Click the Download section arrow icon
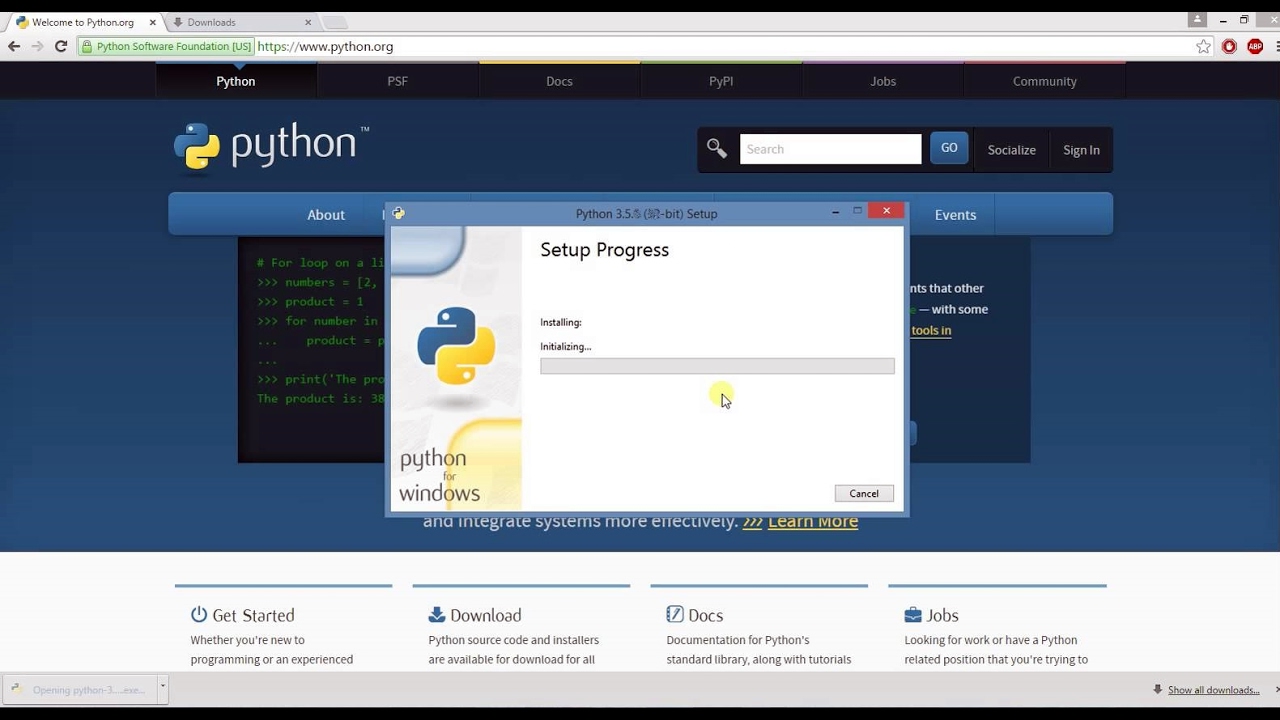The height and width of the screenshot is (720, 1280). (437, 615)
